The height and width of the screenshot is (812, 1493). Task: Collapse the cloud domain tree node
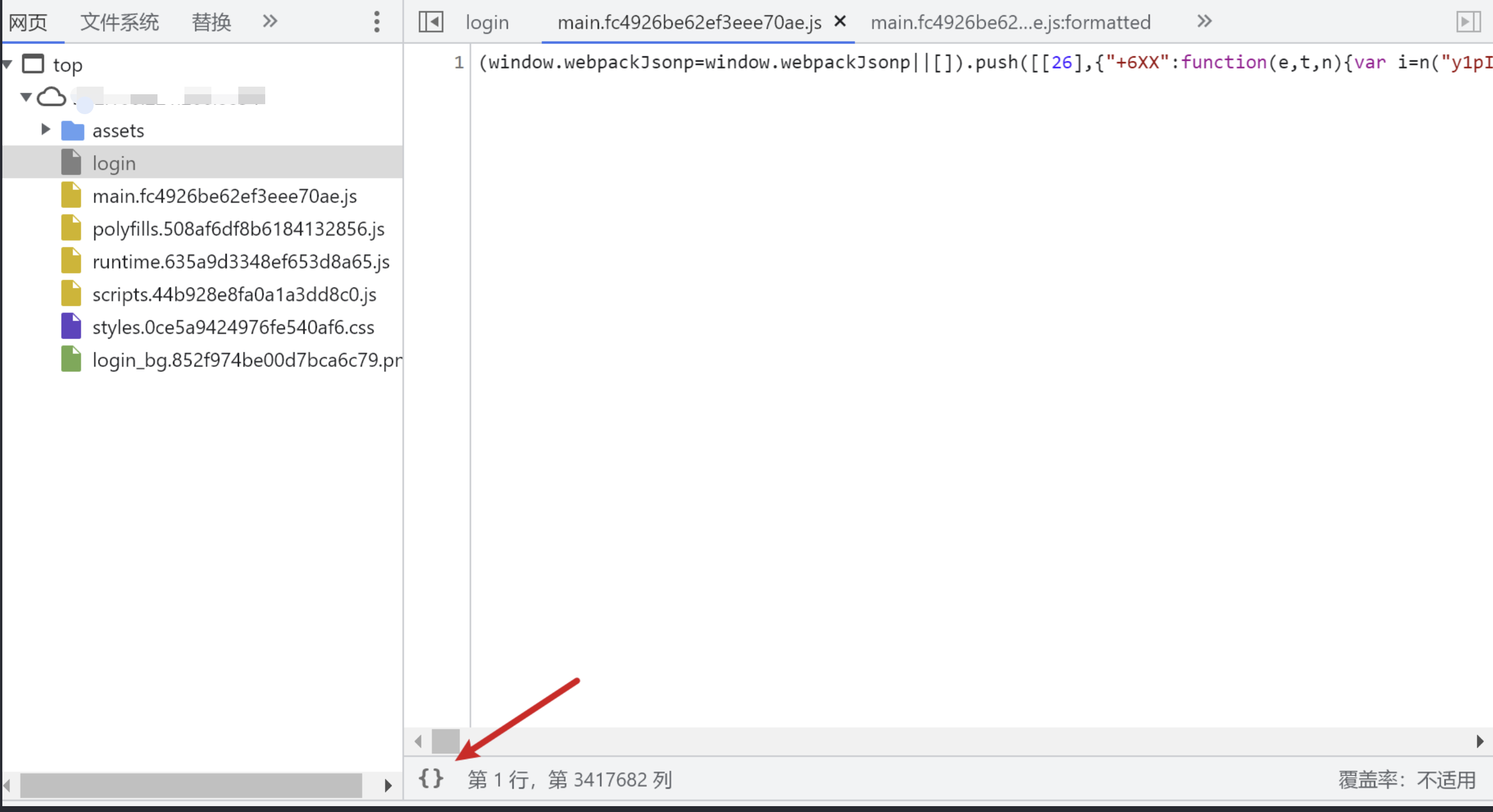click(26, 97)
